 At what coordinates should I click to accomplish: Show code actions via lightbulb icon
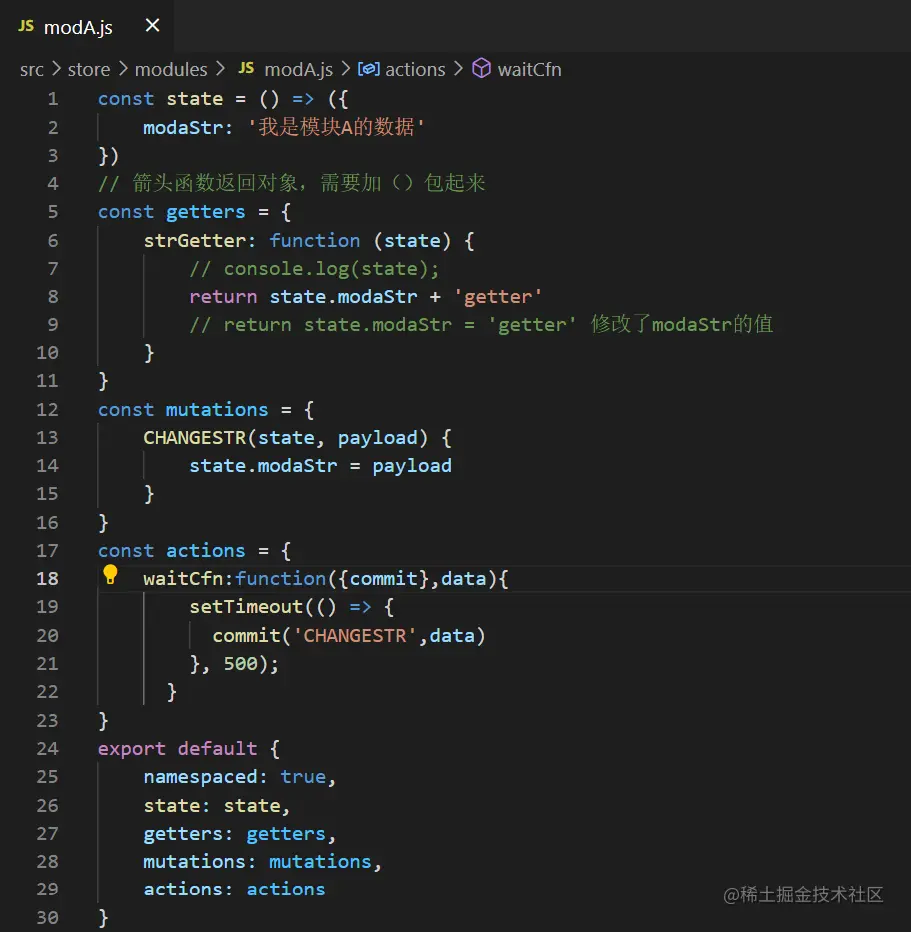(x=110, y=574)
